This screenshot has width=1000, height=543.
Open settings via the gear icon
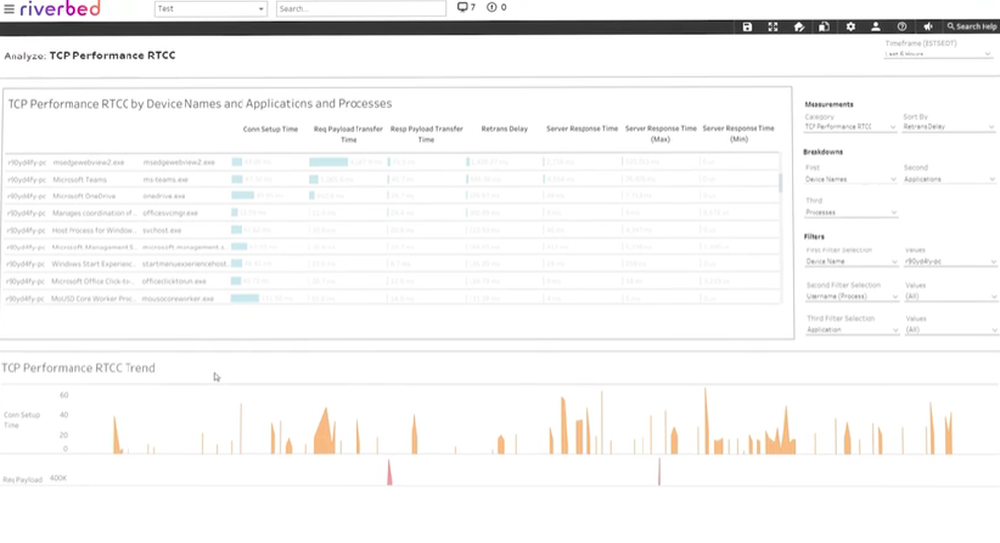pos(850,27)
